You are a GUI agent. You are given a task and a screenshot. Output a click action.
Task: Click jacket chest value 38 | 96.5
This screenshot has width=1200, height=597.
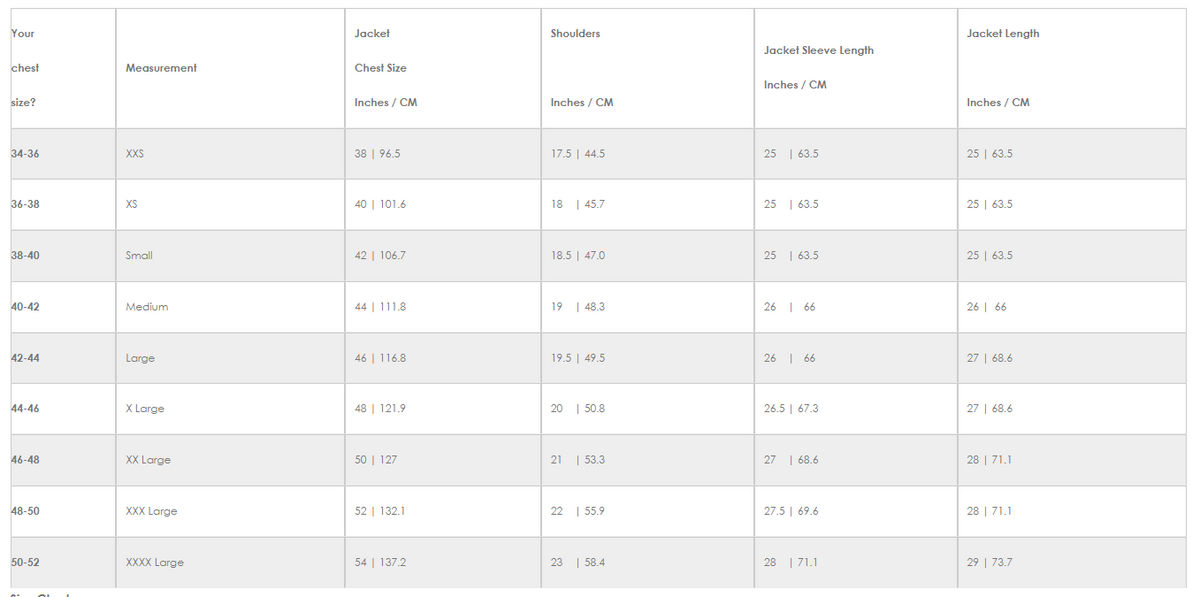click(377, 154)
